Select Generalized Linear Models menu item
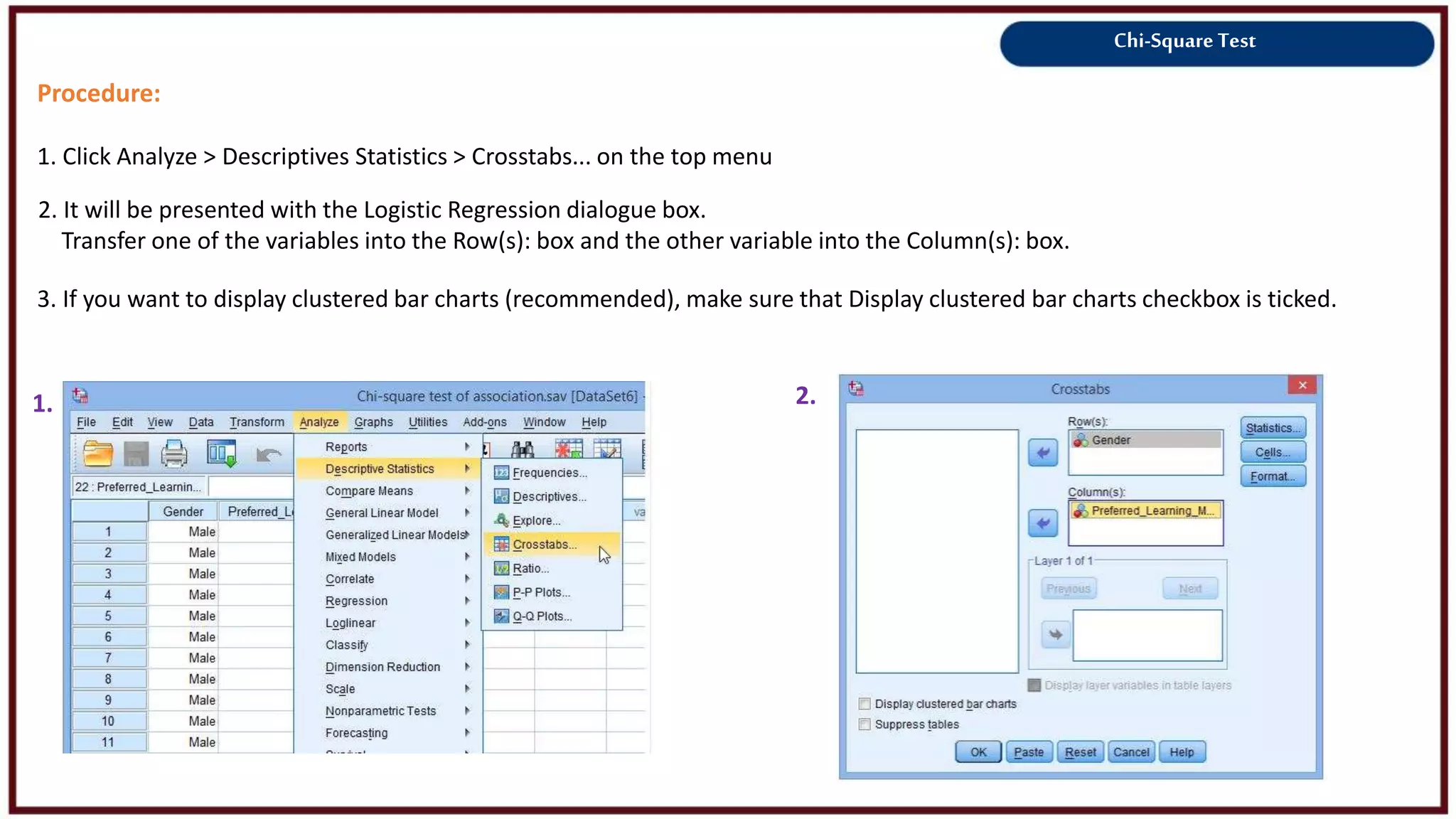 coord(390,535)
